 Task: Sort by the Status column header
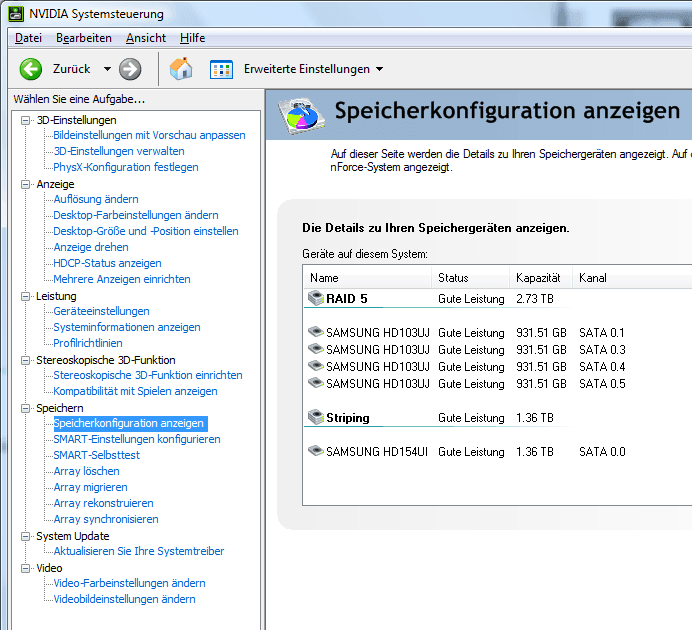point(470,278)
